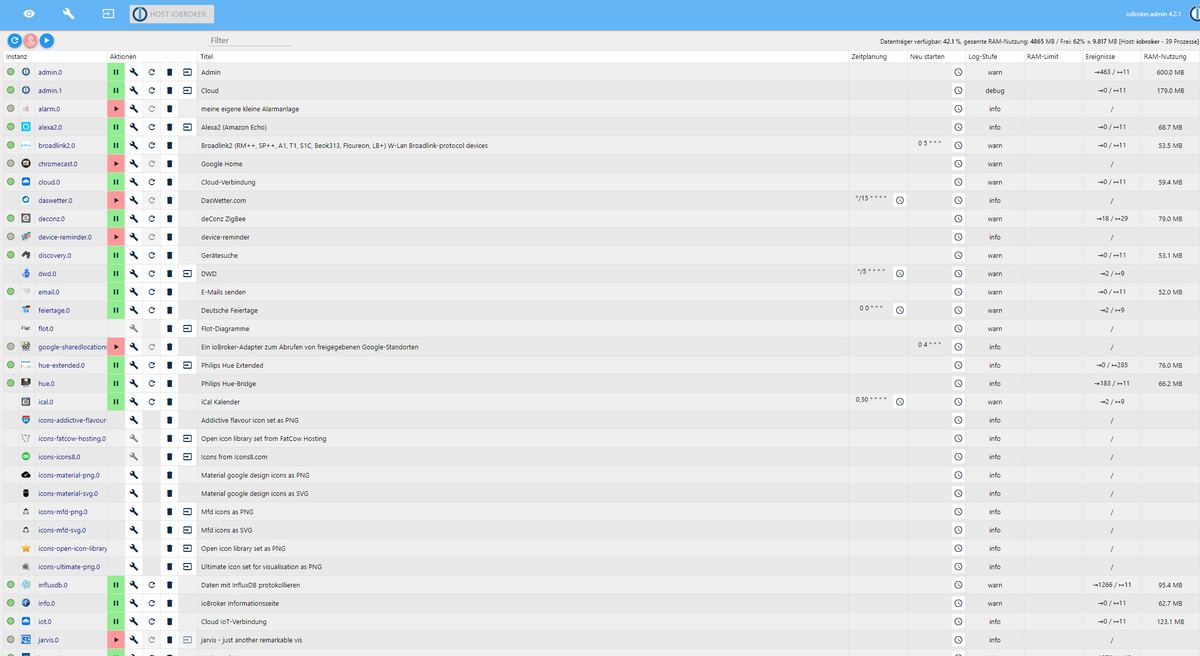Change admin.1 log level 'debug'

(995, 91)
